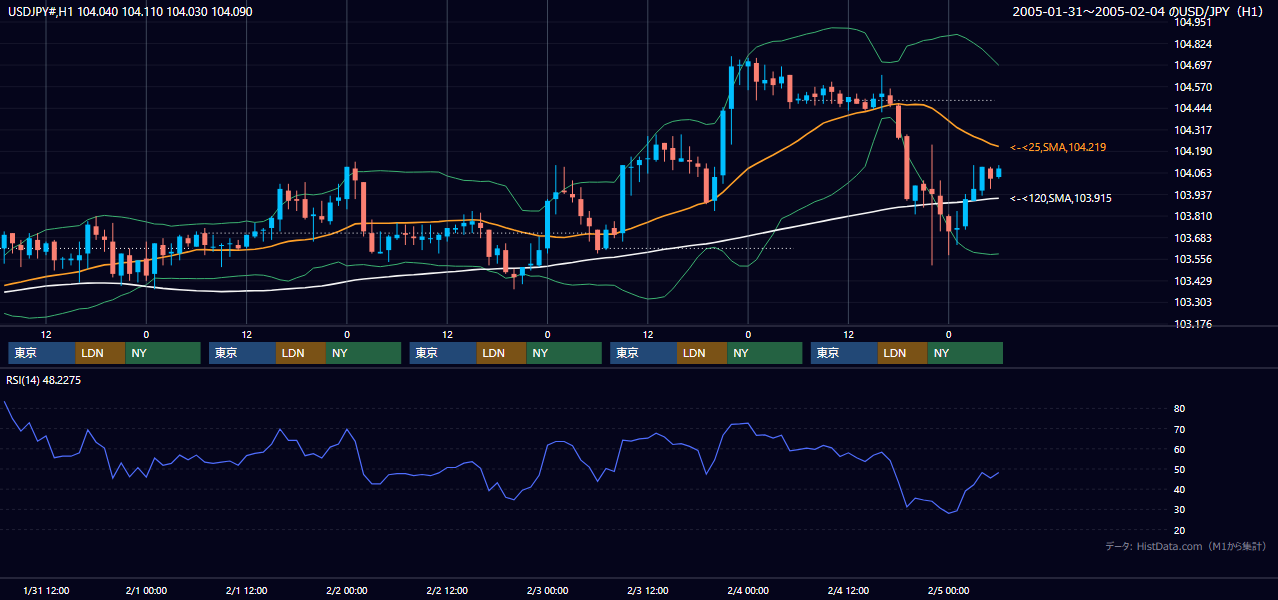Click the rightmost NY session block
The height and width of the screenshot is (600, 1278).
966,353
